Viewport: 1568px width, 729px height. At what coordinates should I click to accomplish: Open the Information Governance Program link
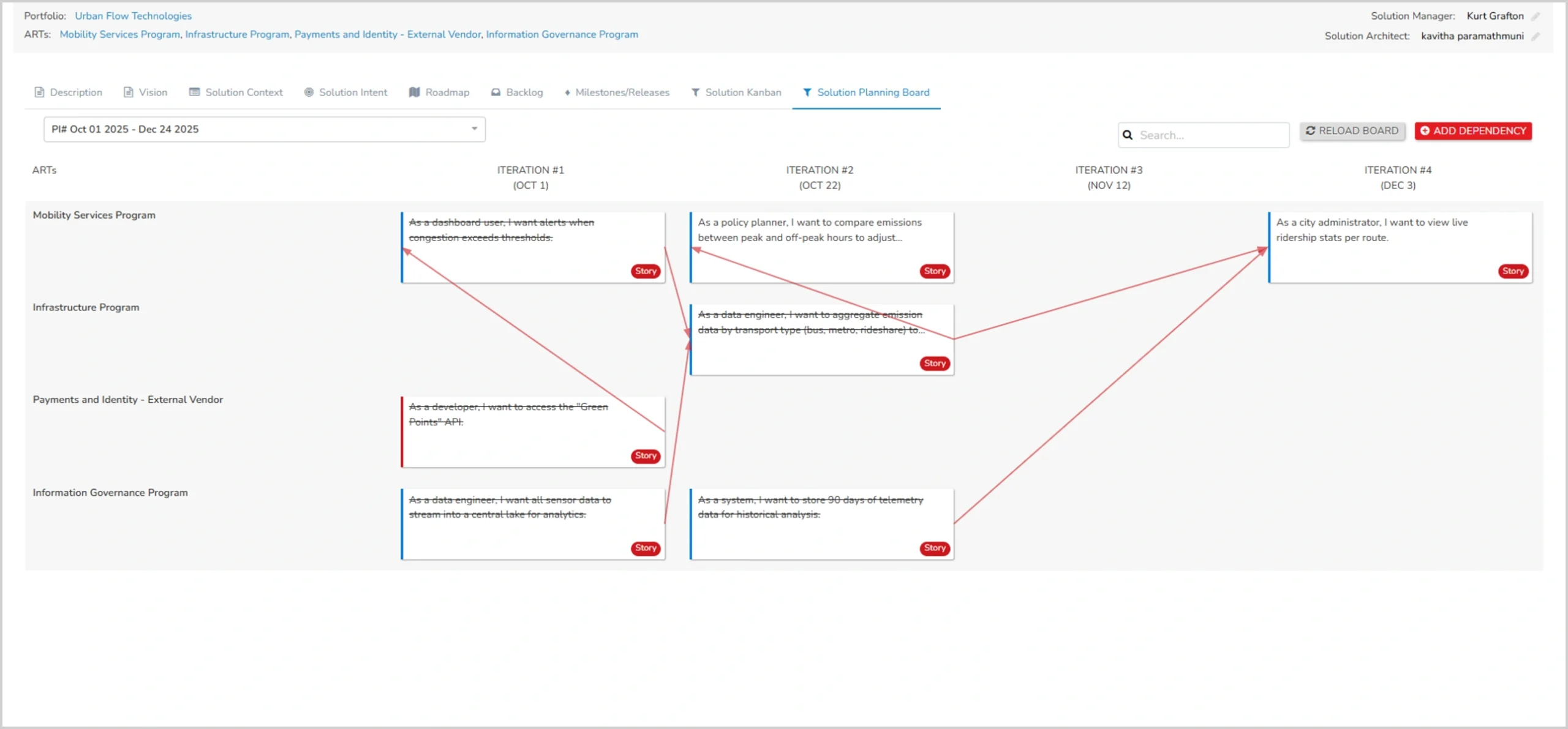pos(562,35)
